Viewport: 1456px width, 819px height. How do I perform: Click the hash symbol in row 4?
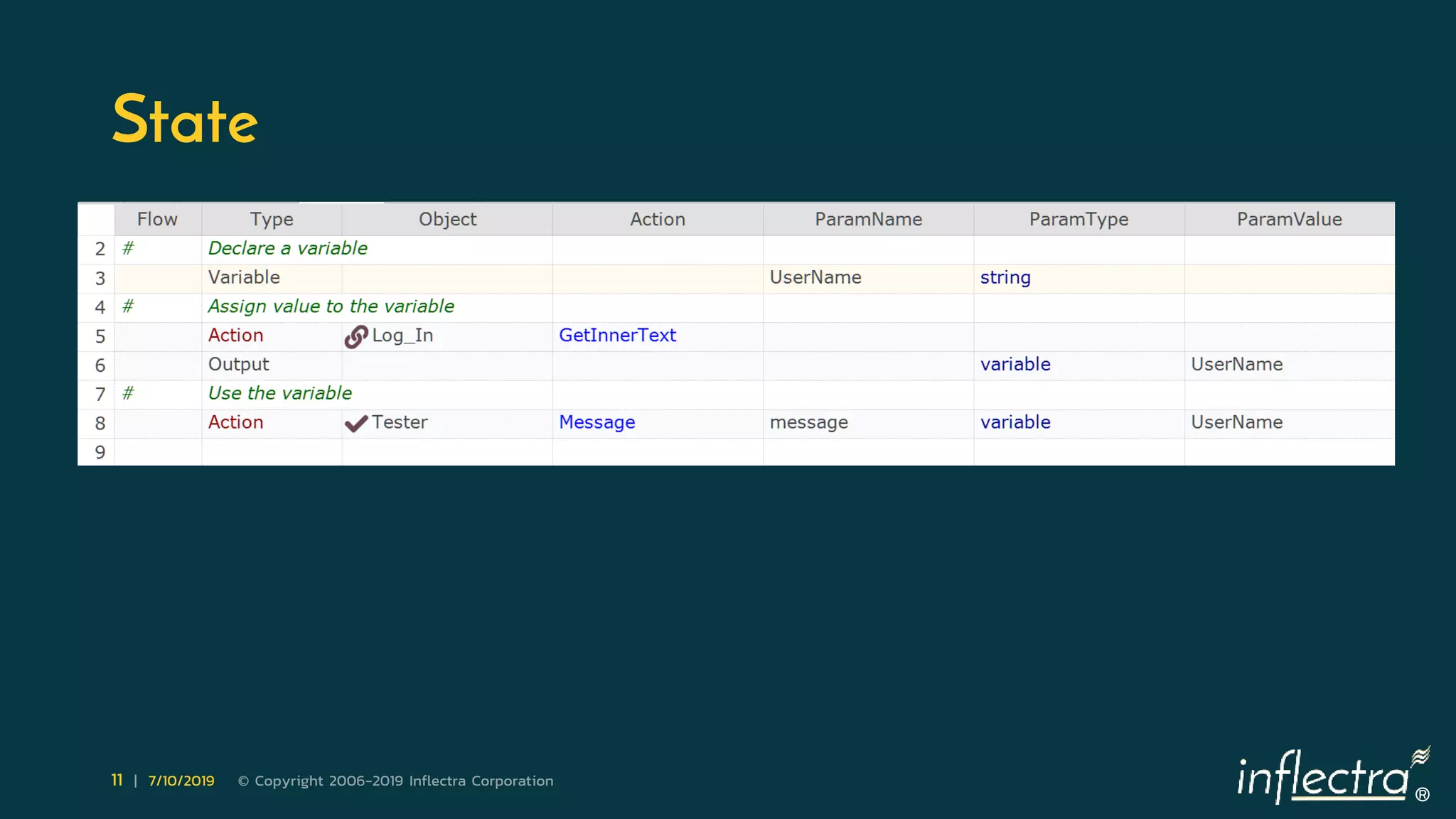click(128, 306)
